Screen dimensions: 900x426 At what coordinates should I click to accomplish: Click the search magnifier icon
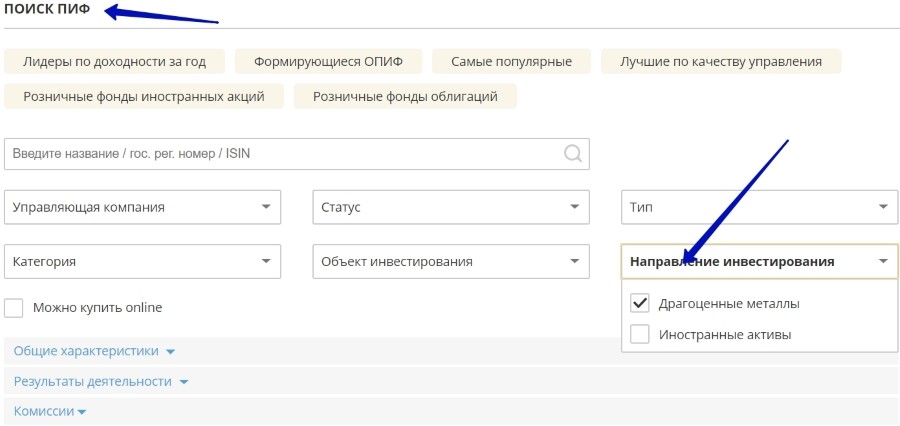573,154
